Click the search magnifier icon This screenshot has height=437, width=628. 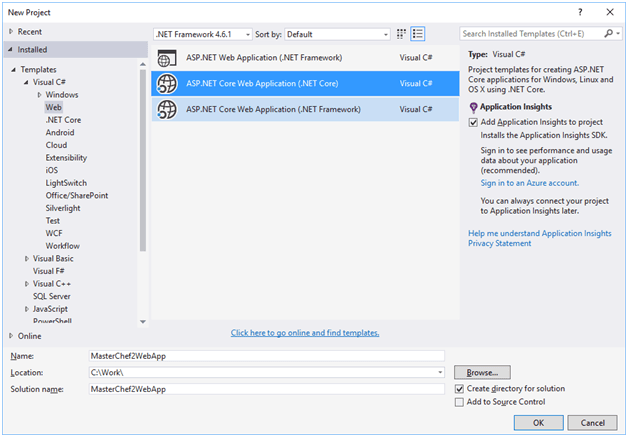click(x=608, y=34)
